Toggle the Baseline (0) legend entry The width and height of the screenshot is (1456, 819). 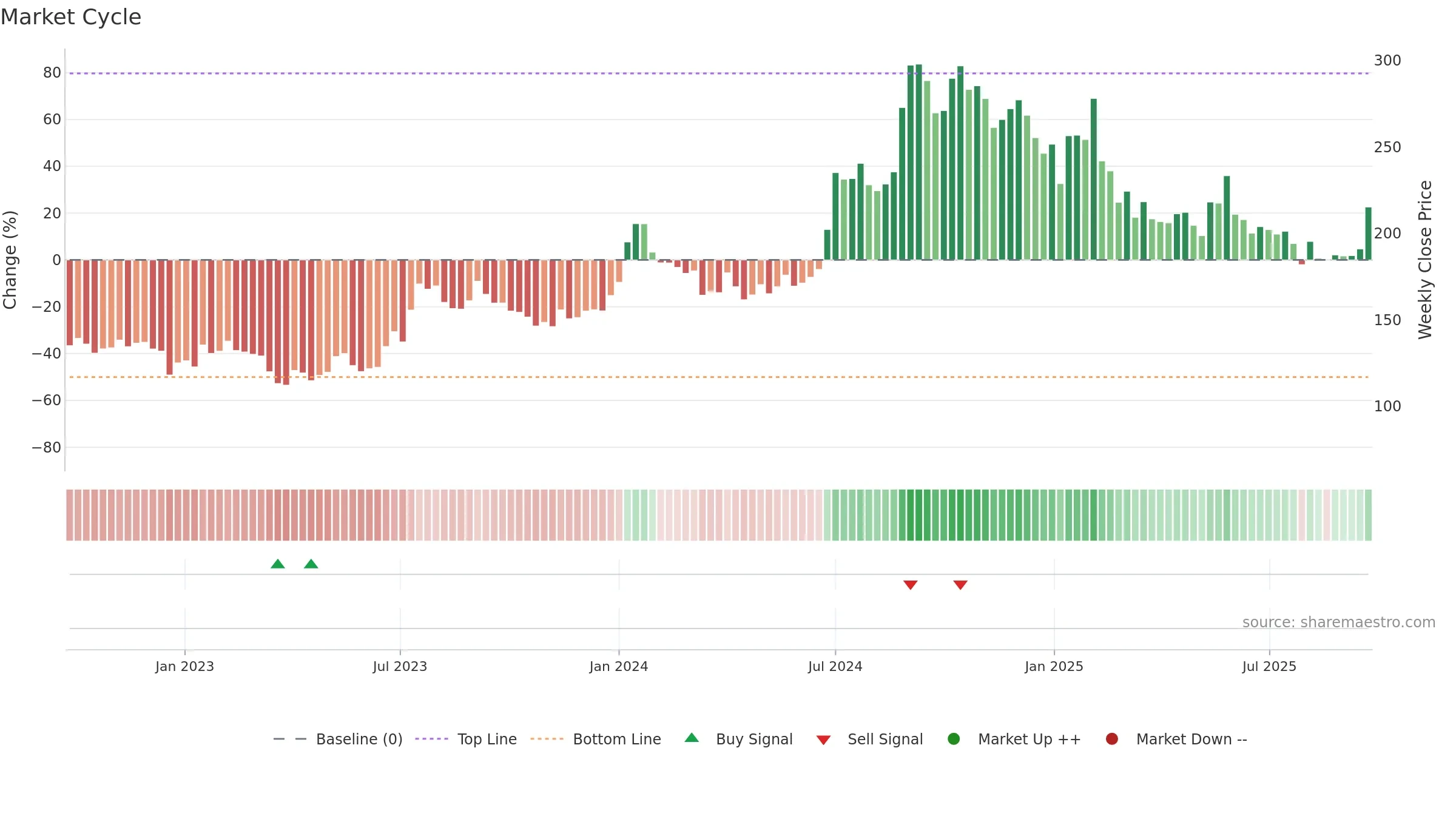338,739
